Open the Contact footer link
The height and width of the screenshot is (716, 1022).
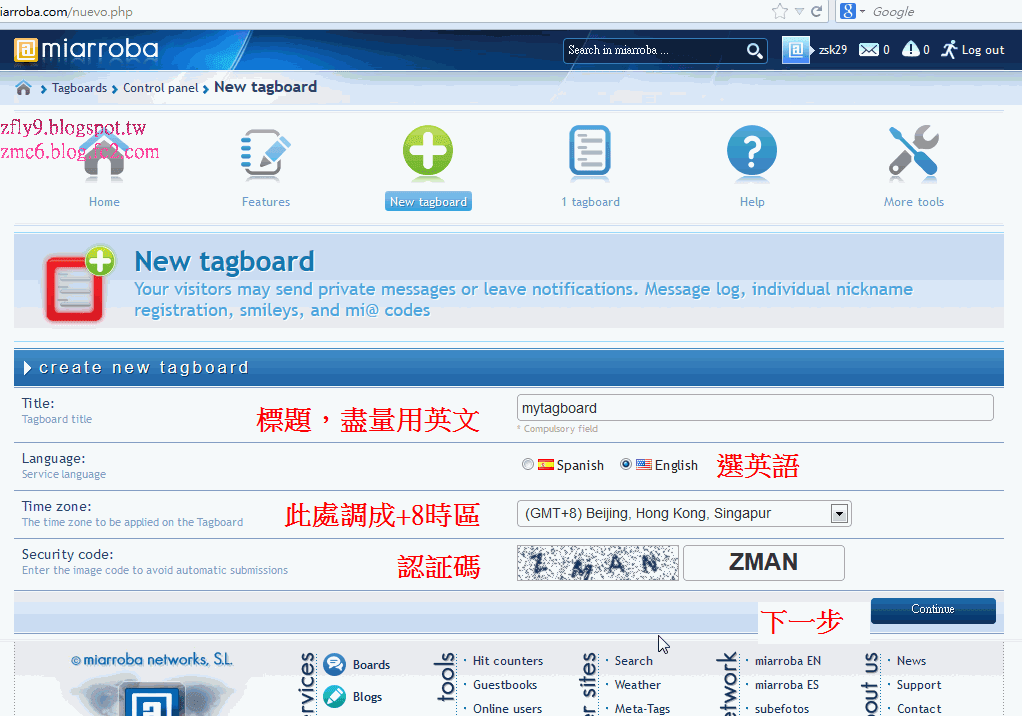click(x=918, y=709)
